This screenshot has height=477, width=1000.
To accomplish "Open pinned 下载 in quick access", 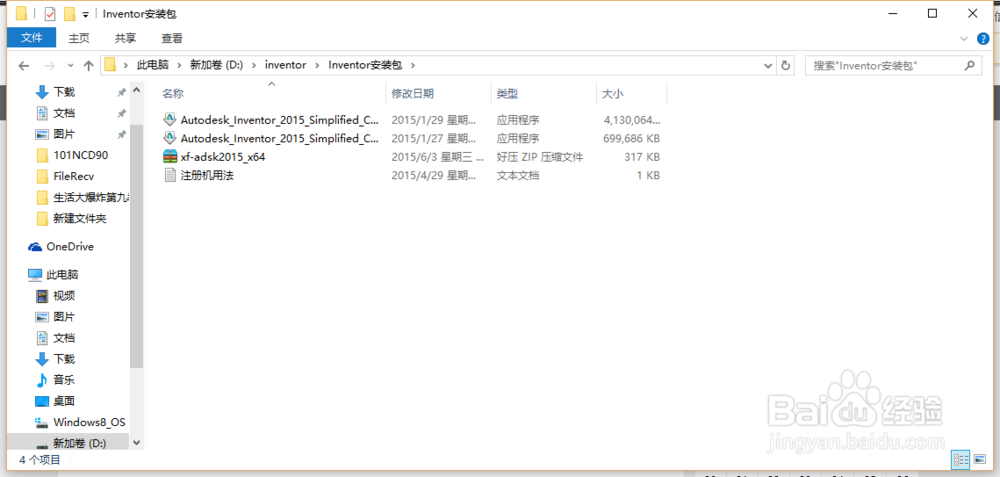I will (64, 92).
